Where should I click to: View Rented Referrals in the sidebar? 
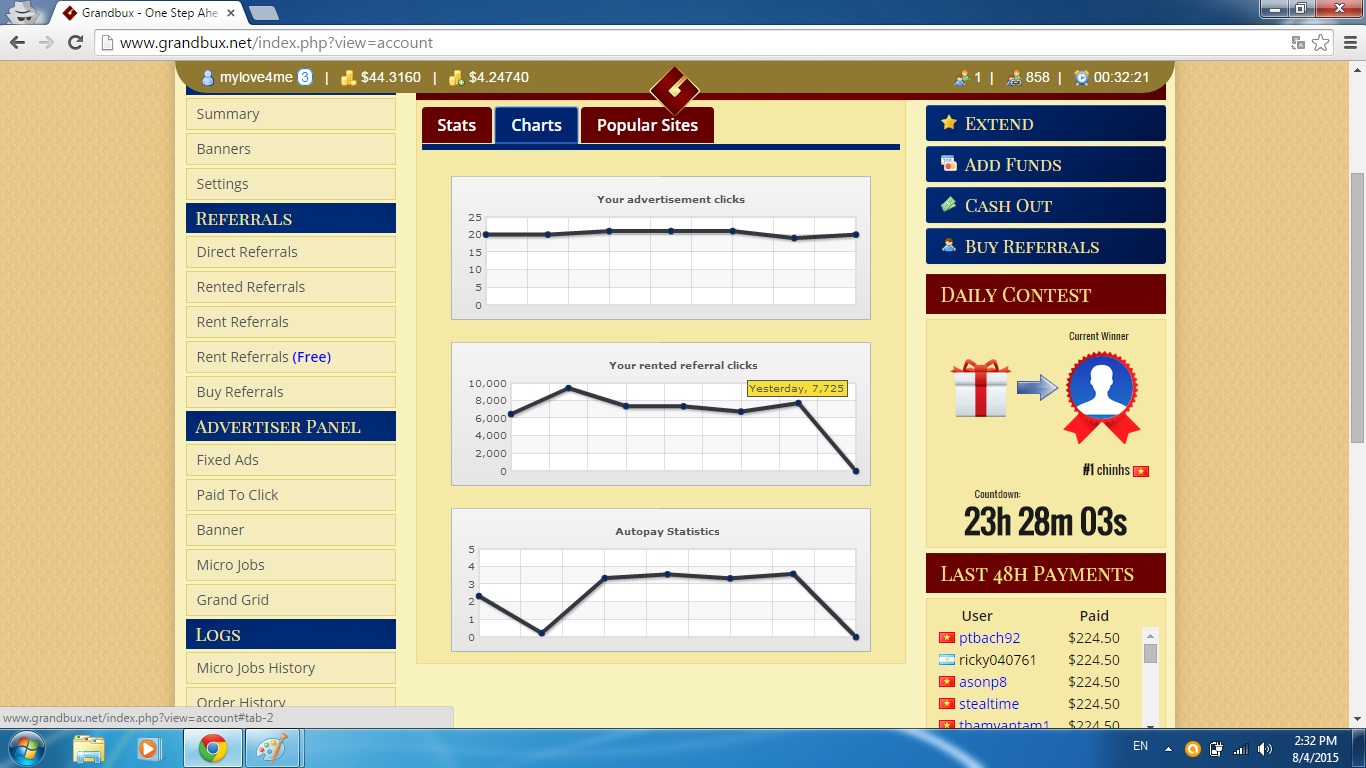(291, 287)
